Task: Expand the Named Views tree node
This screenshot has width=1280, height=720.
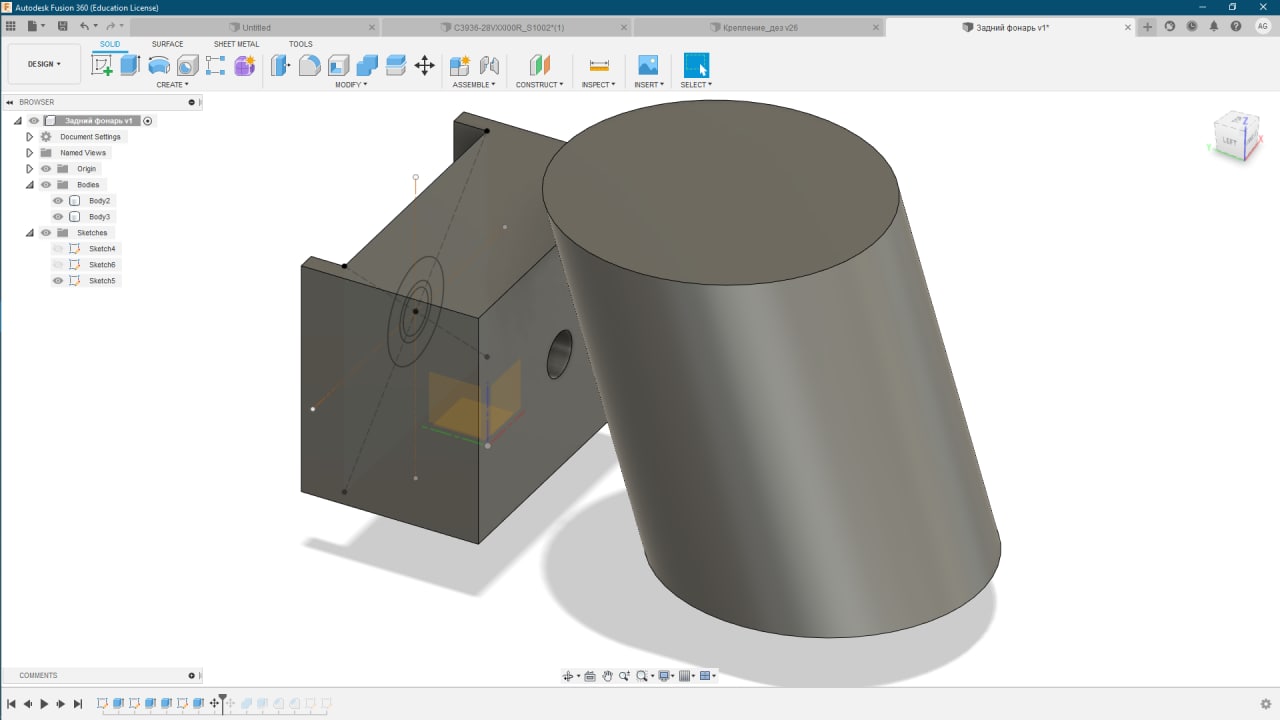Action: [30, 153]
